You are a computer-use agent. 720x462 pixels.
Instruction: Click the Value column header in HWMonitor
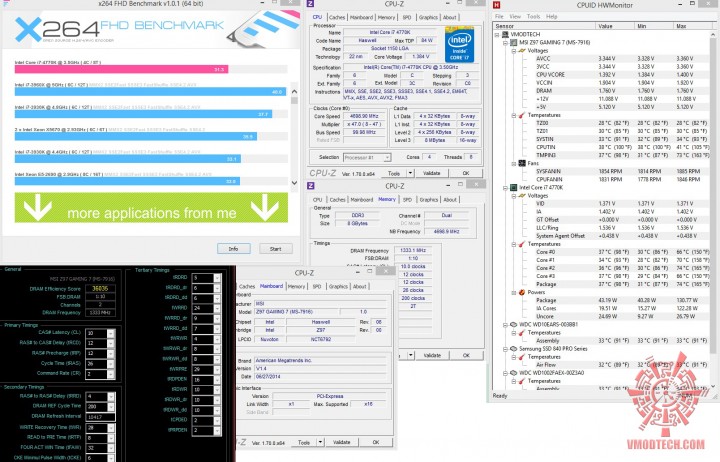pos(615,26)
